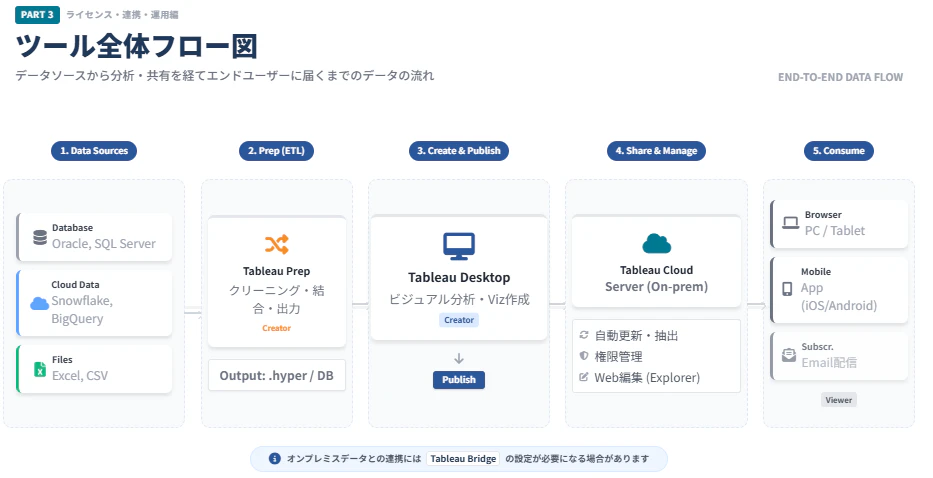The width and height of the screenshot is (933, 478).
Task: Click the edit icon beside Web編集 (Explorer)
Action: (x=584, y=377)
